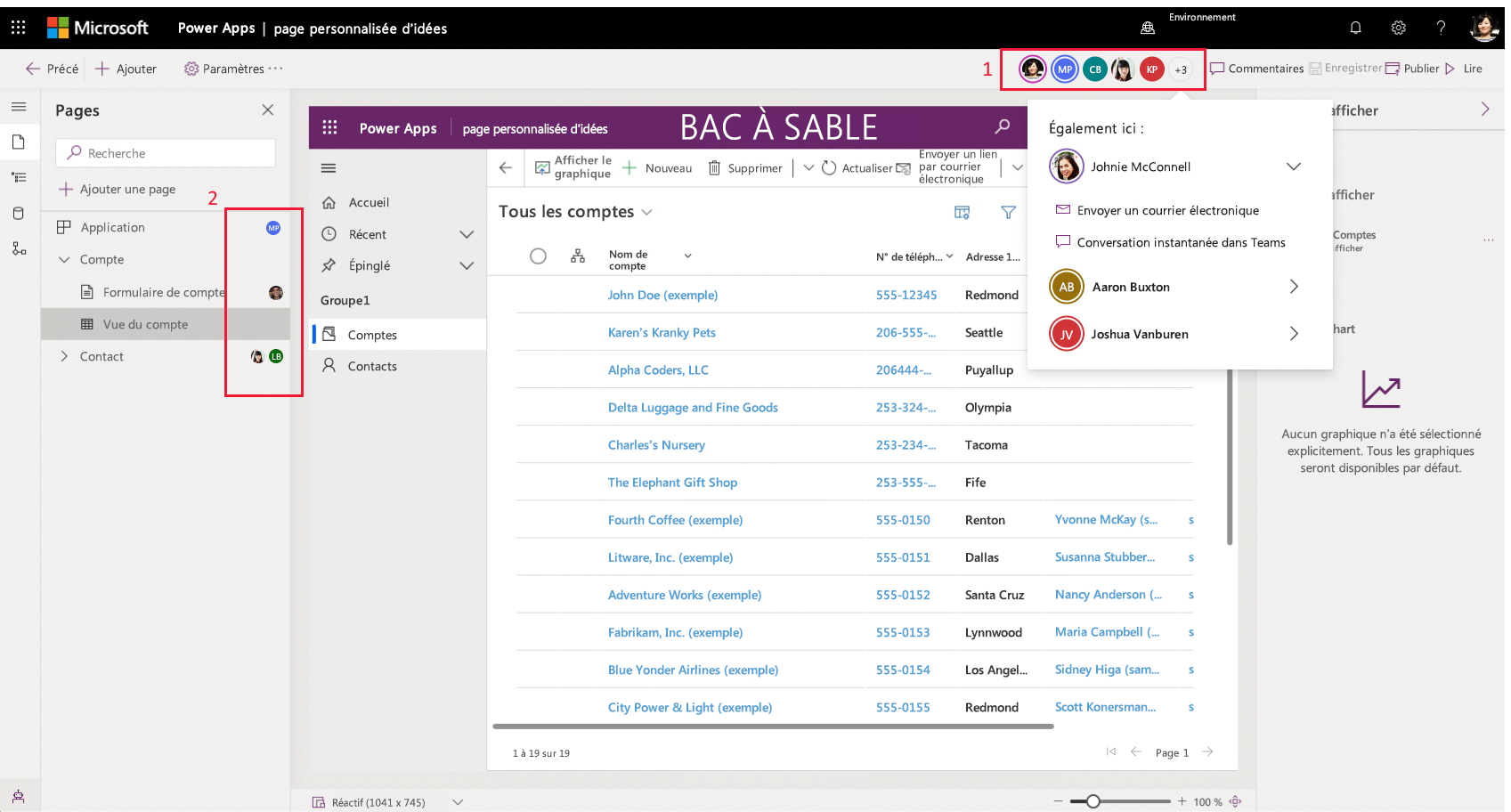The height and width of the screenshot is (812, 1511).
Task: Click Actualiser to refresh the grid
Action: [x=857, y=167]
